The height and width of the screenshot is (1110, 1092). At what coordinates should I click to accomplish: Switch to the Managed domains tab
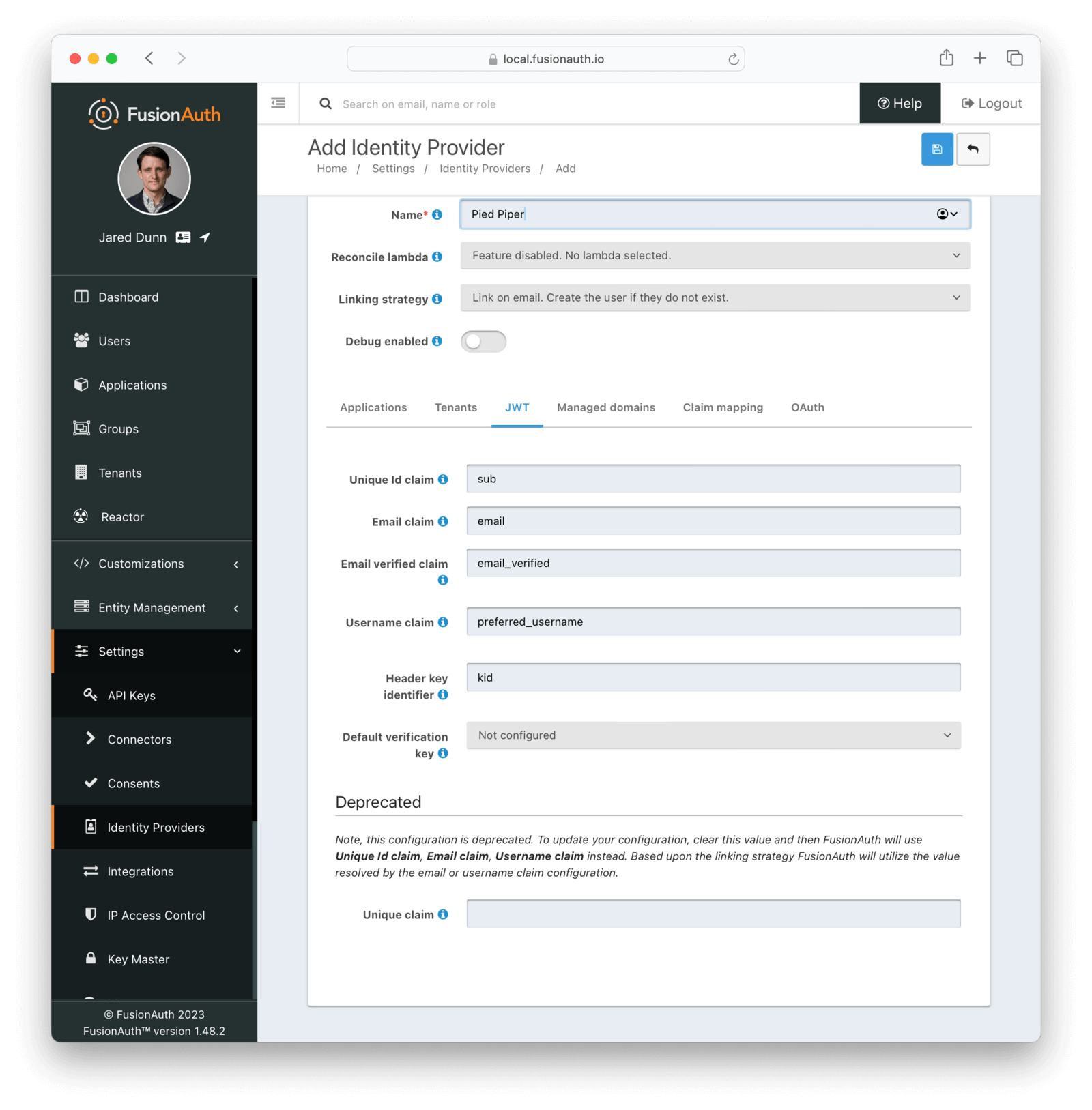point(606,408)
